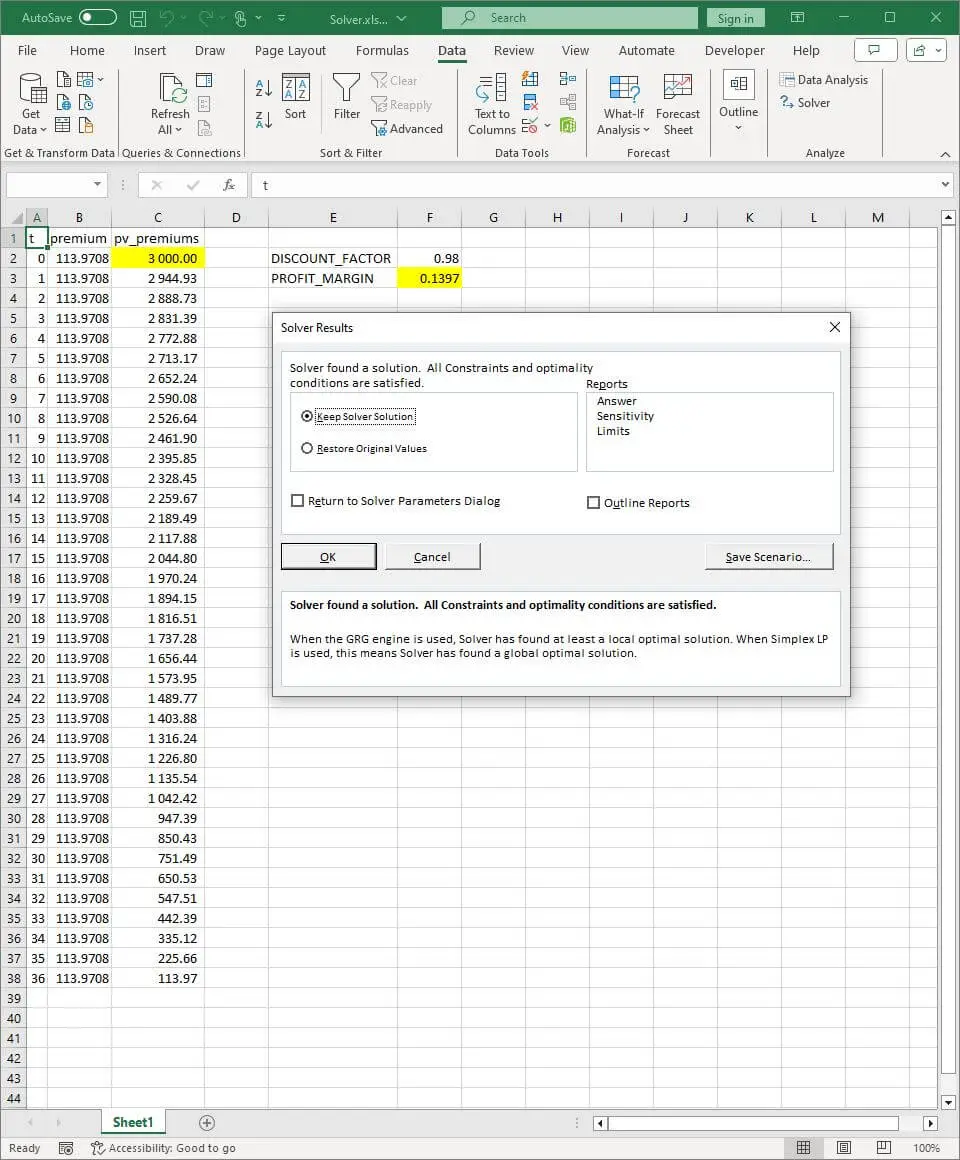The image size is (960, 1160).
Task: Click the horizontal scrollbar right arrow
Action: (930, 1123)
